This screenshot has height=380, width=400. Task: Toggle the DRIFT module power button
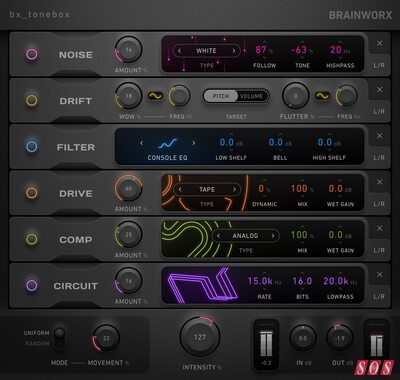[32, 100]
